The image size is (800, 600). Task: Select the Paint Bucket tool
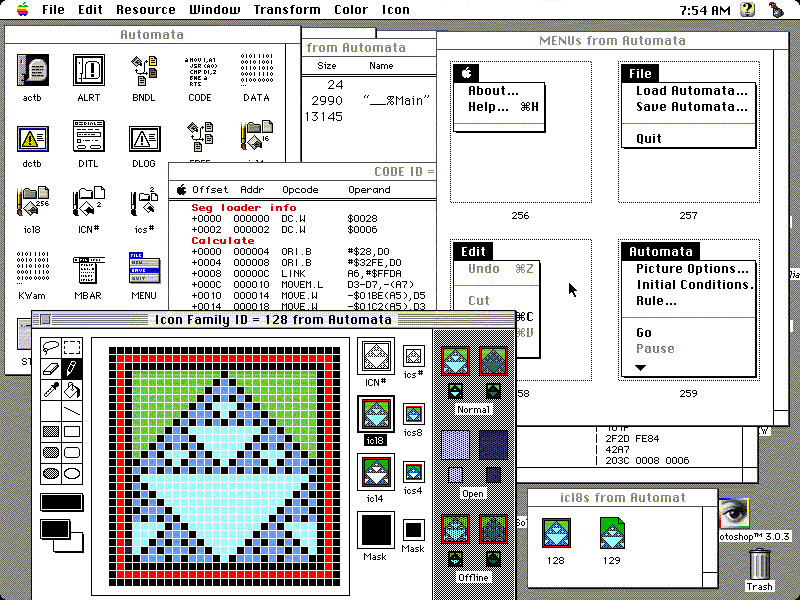(x=72, y=390)
